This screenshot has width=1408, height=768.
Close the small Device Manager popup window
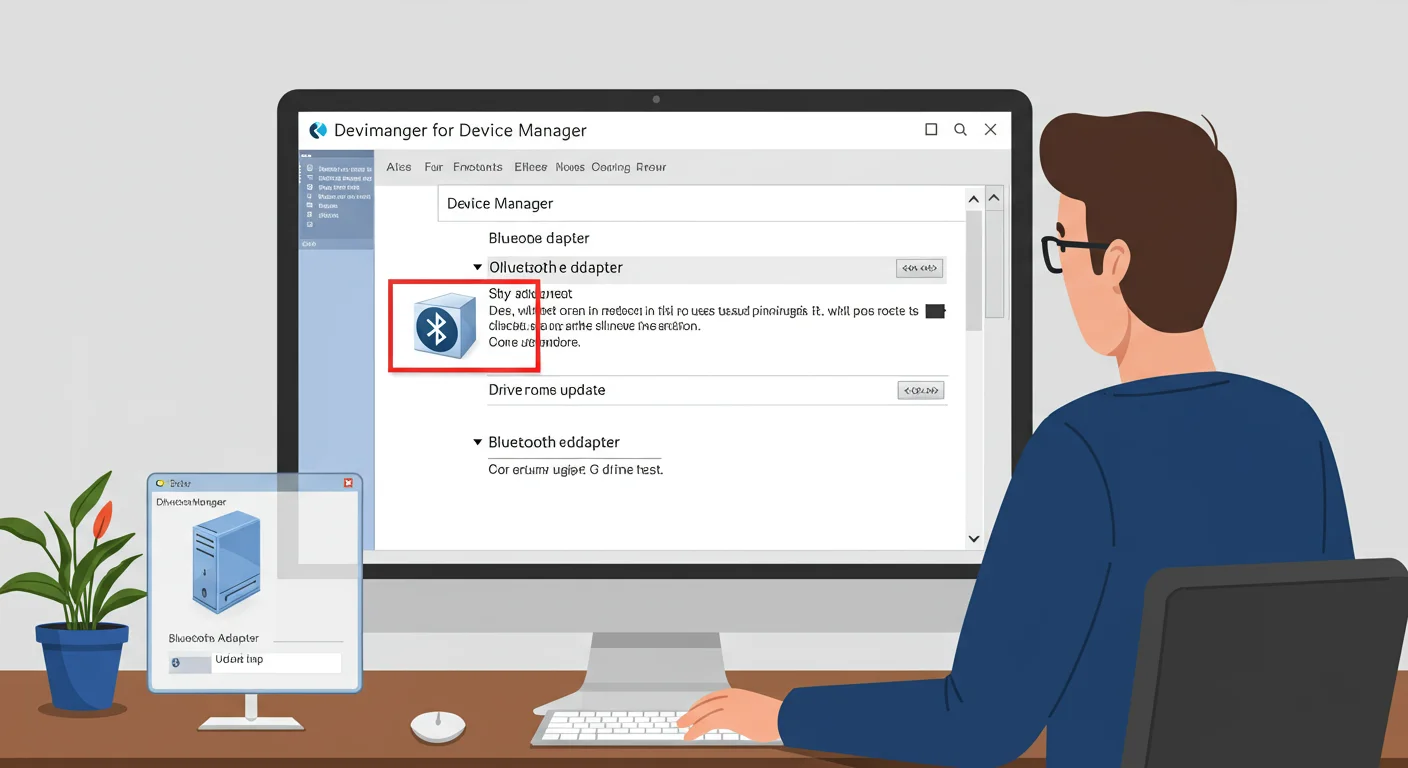point(348,483)
